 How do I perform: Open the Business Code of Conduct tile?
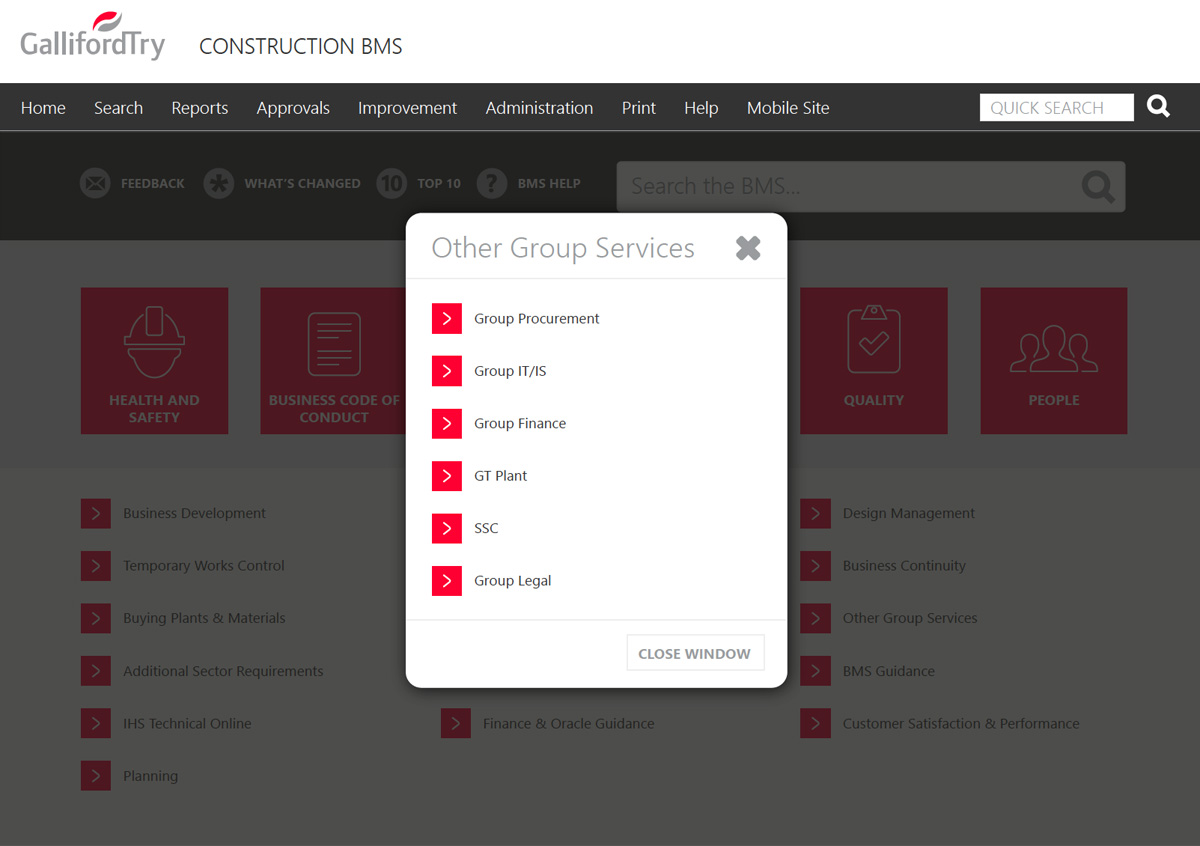click(333, 361)
